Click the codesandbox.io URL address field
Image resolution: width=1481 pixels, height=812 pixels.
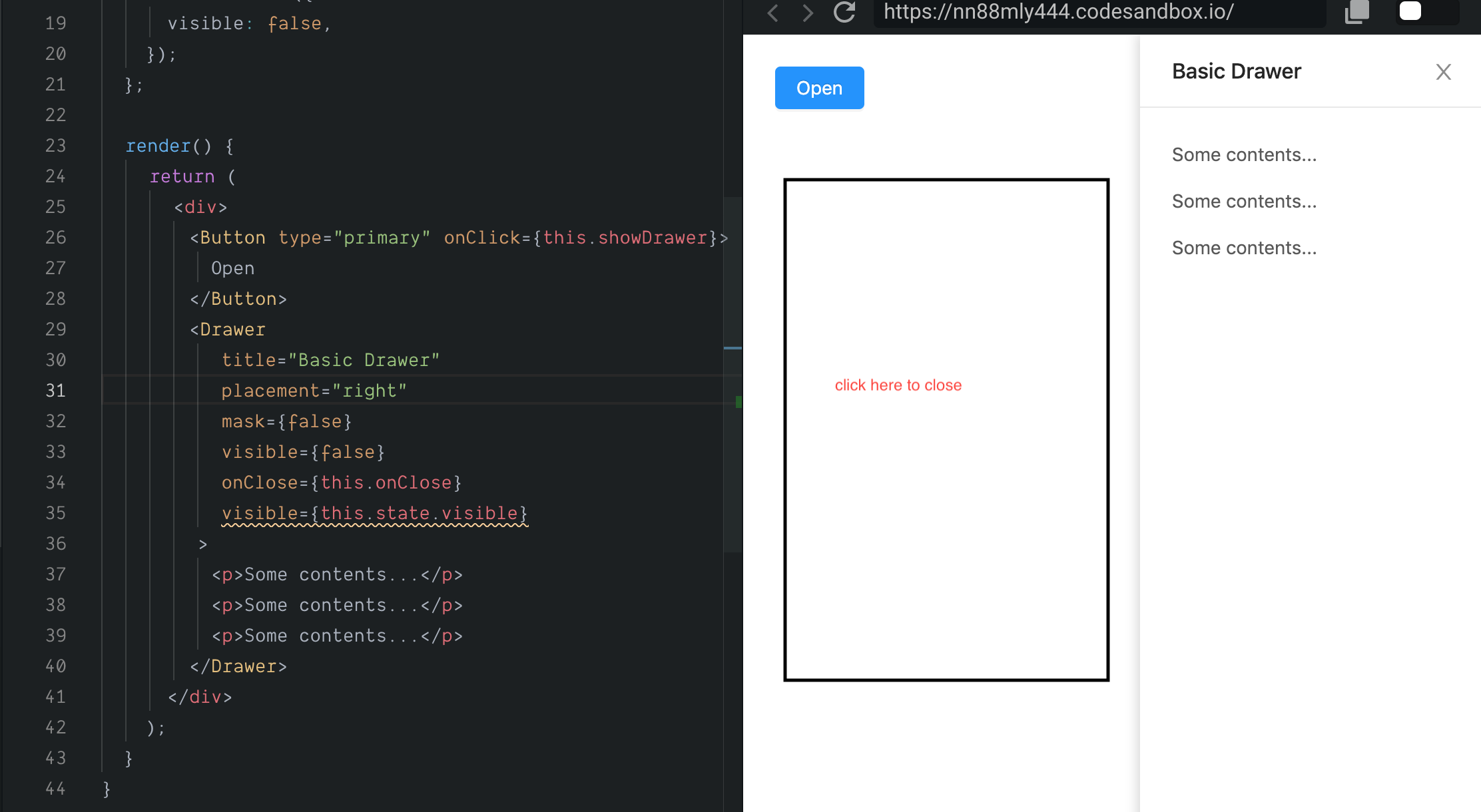point(1099,12)
